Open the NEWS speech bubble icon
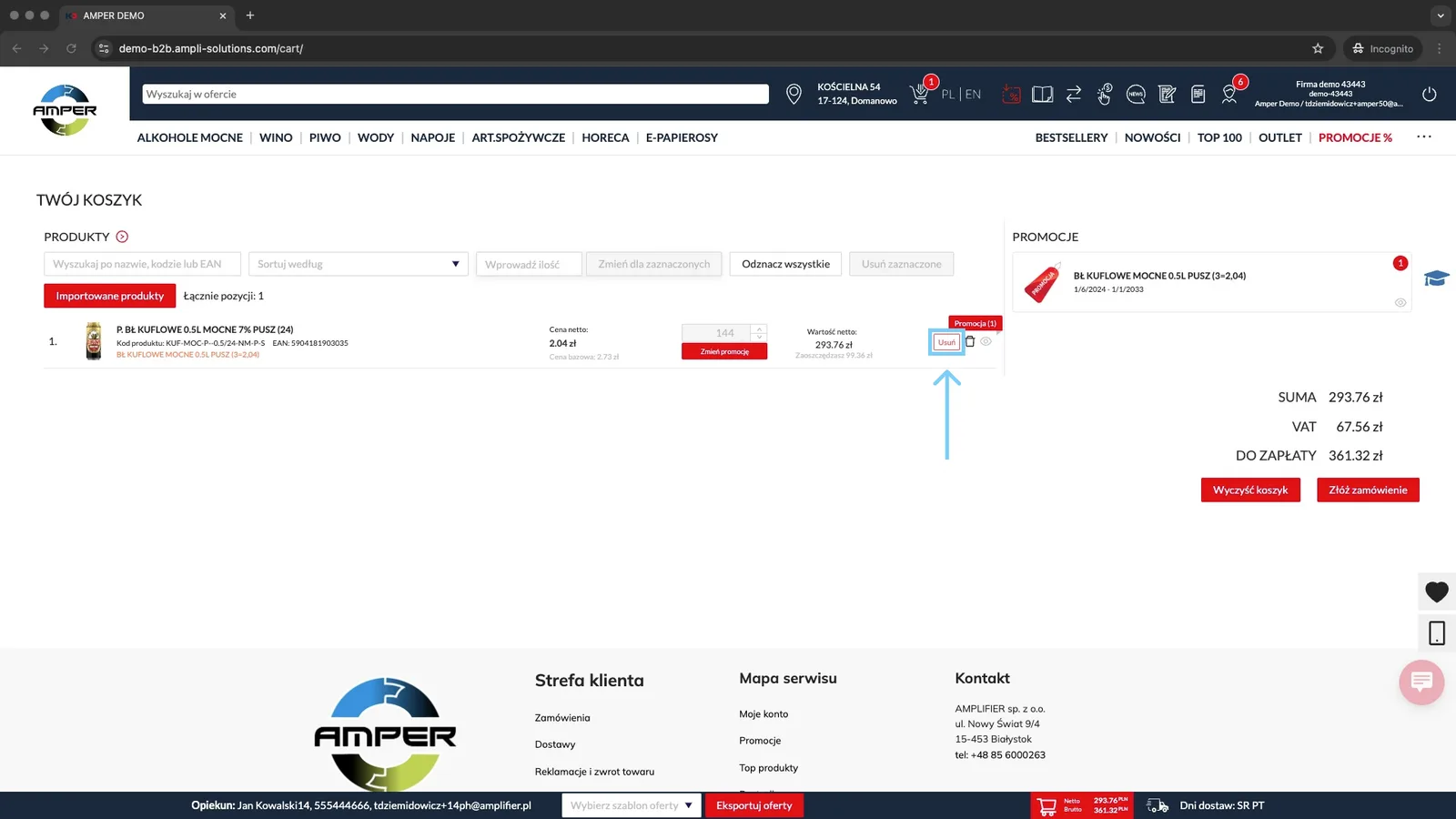This screenshot has width=1456, height=819. tap(1136, 94)
